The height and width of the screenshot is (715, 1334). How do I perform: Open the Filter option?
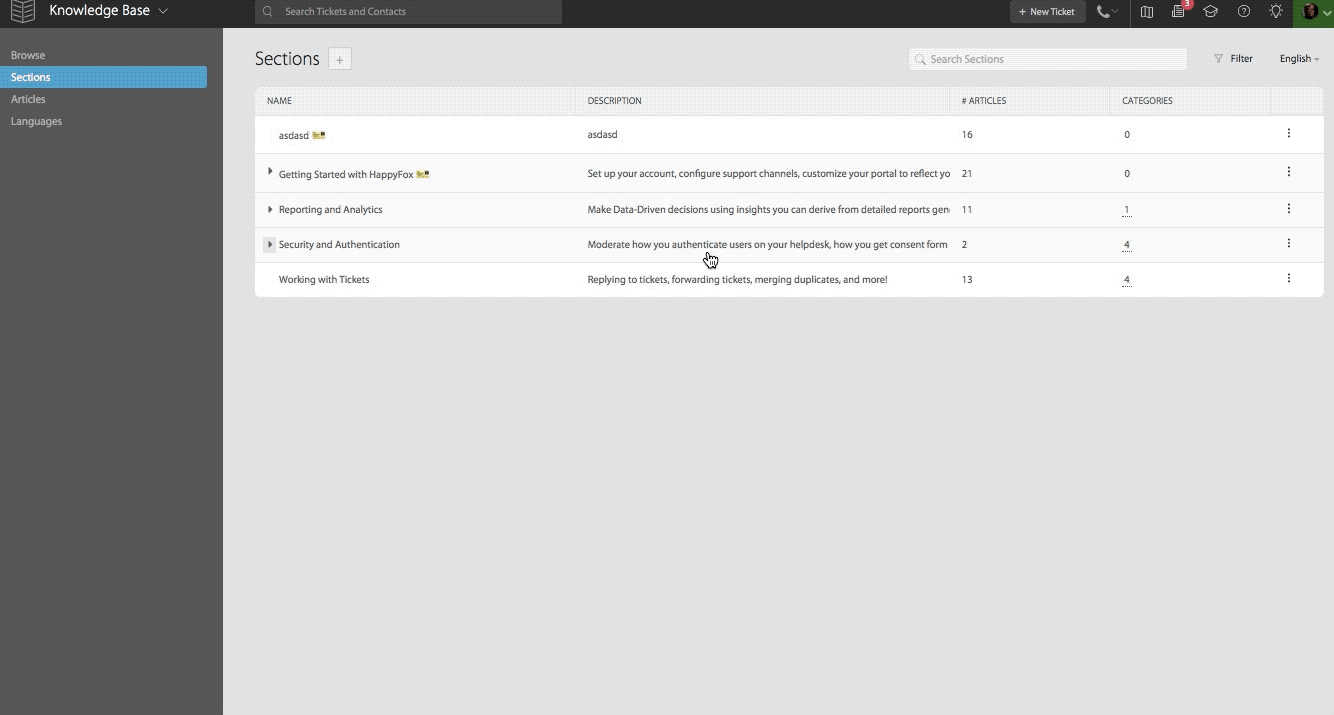click(x=1233, y=59)
